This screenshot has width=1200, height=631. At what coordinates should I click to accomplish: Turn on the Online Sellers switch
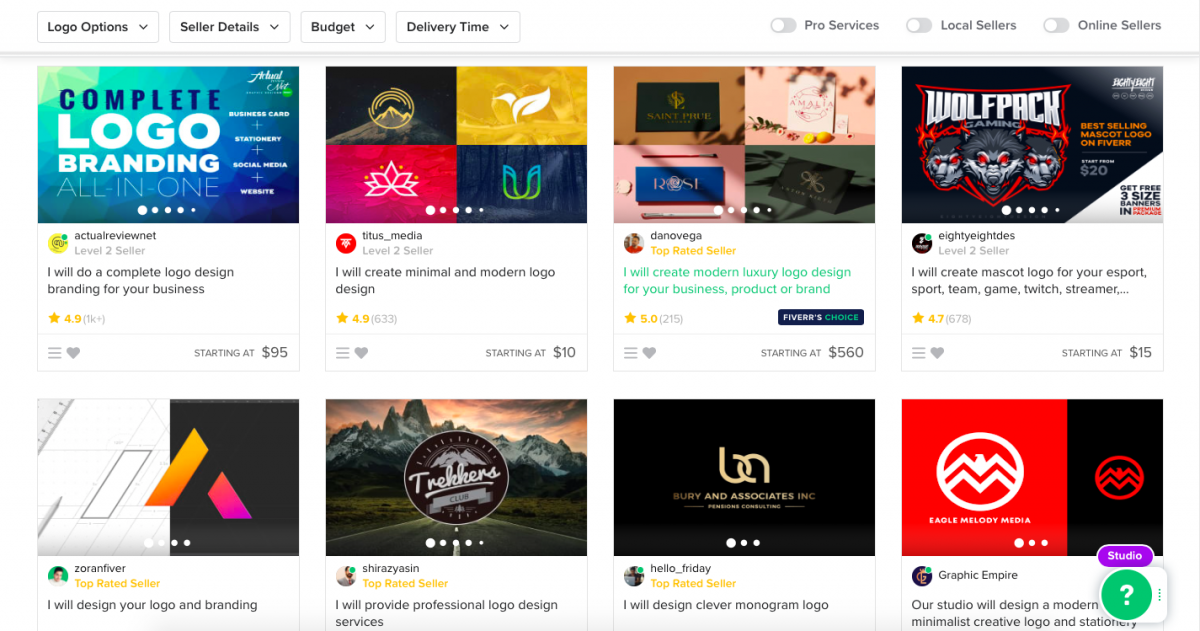(1056, 25)
